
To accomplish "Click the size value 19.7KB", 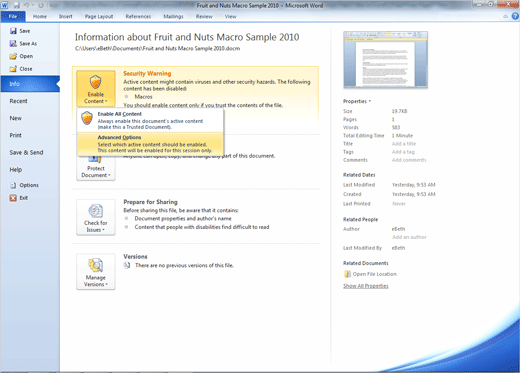I will [399, 111].
